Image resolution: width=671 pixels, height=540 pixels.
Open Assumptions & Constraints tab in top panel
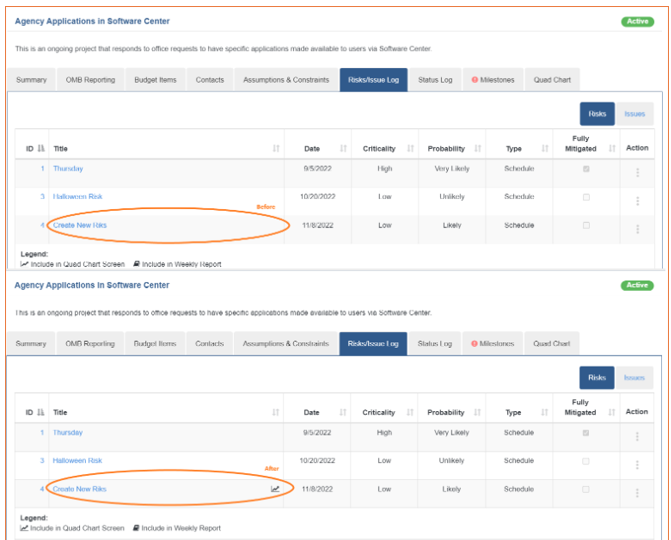point(286,80)
